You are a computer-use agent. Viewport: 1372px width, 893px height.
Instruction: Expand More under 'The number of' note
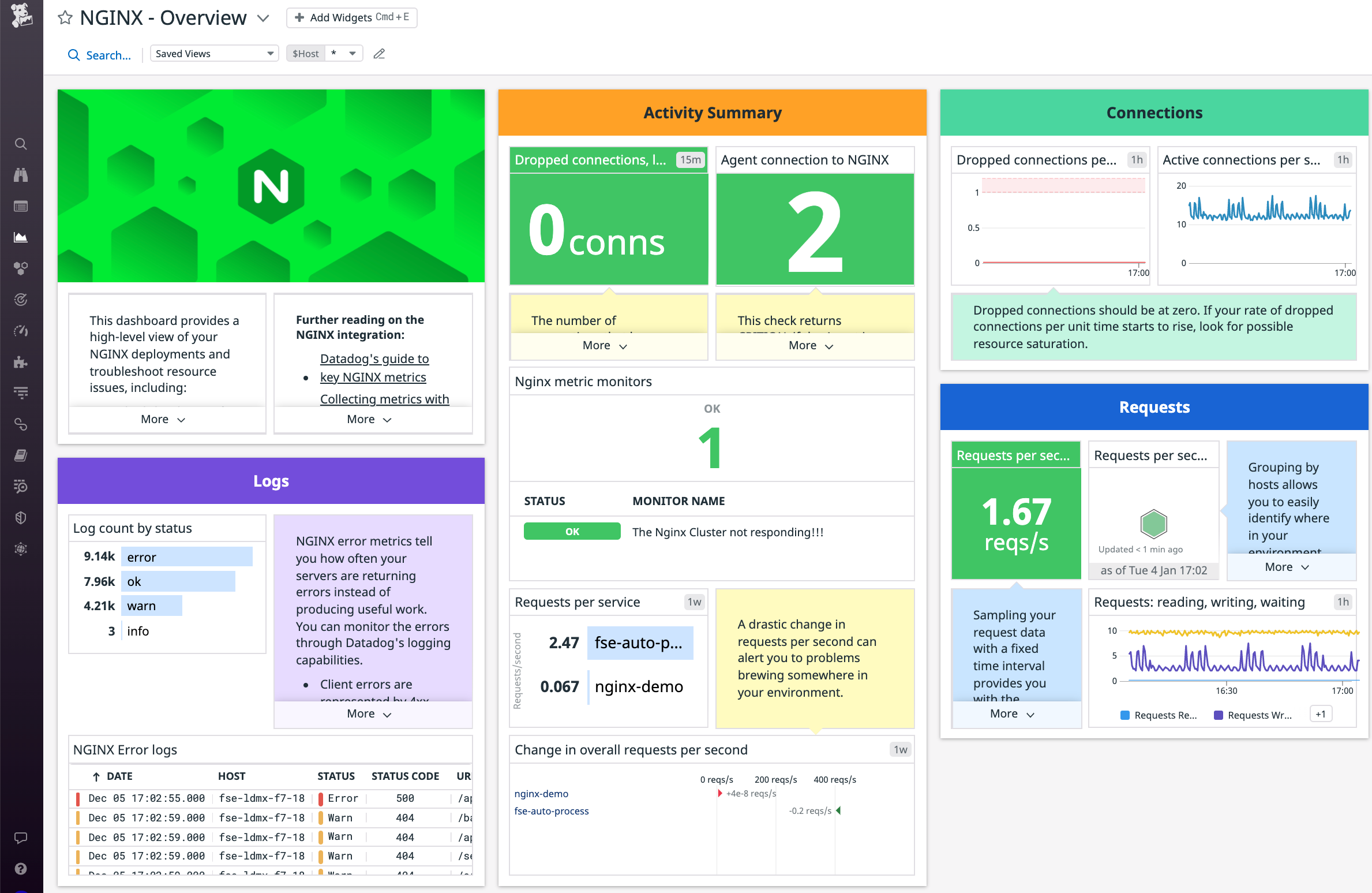tap(605, 345)
